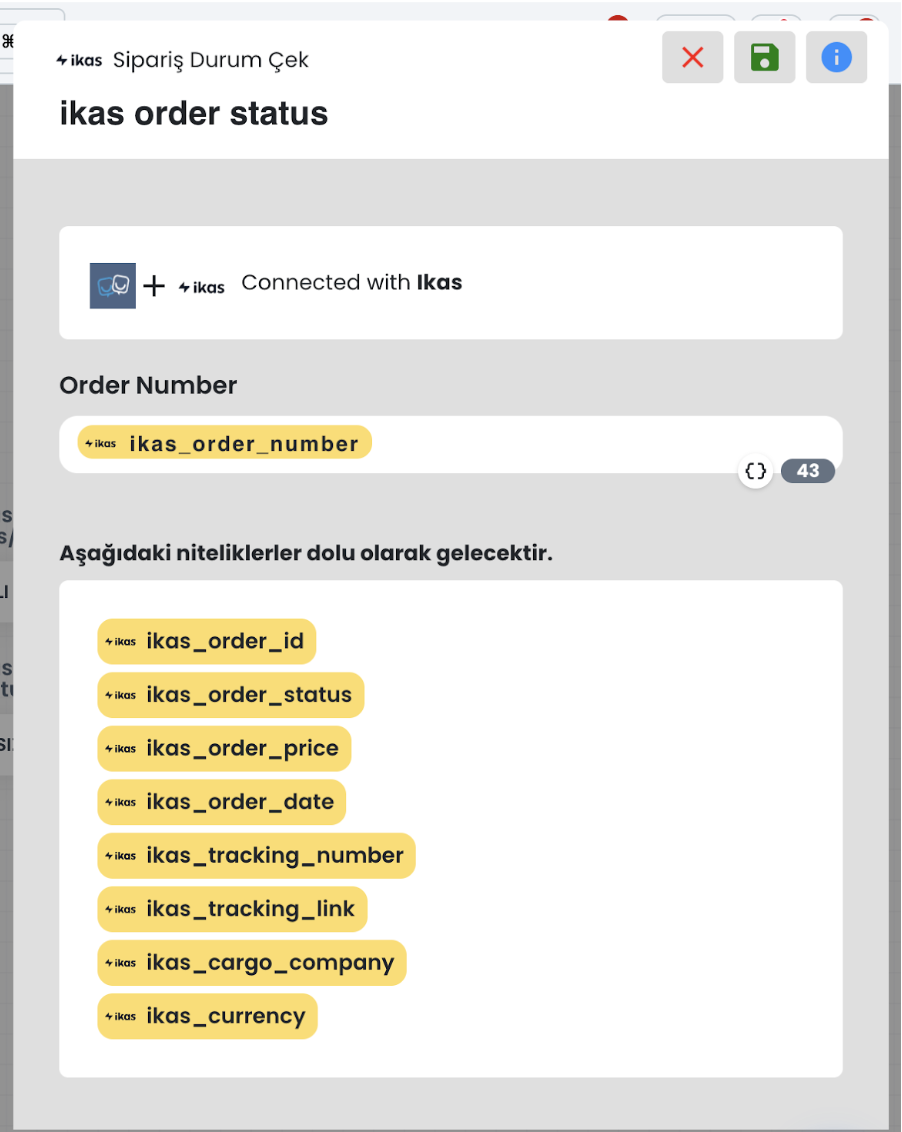Click the ikas_currency attribute tag
The height and width of the screenshot is (1132, 902).
click(207, 1016)
